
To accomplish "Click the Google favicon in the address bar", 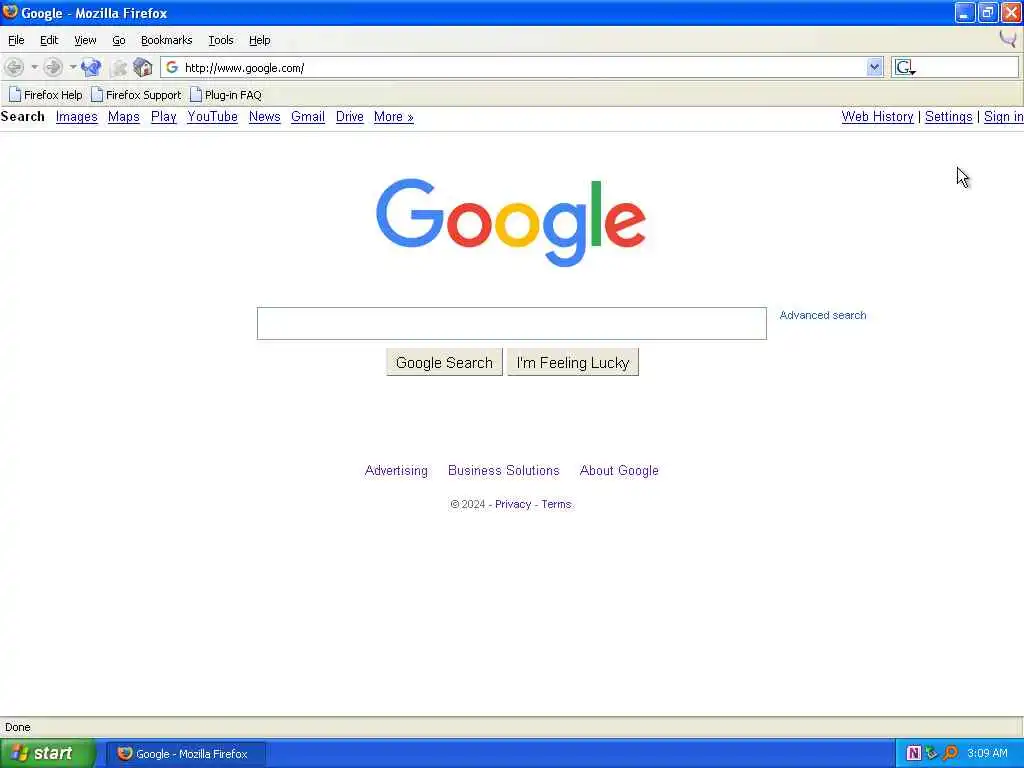I will (x=172, y=67).
